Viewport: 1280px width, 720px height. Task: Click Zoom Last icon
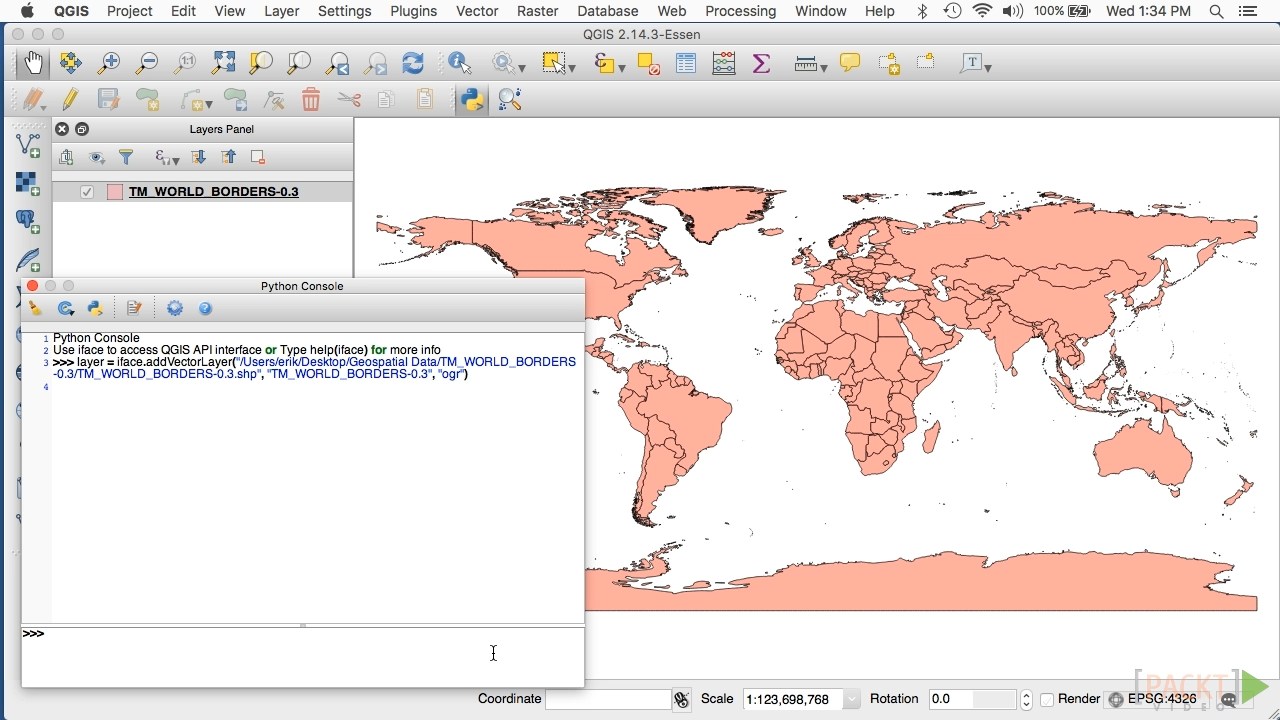338,63
